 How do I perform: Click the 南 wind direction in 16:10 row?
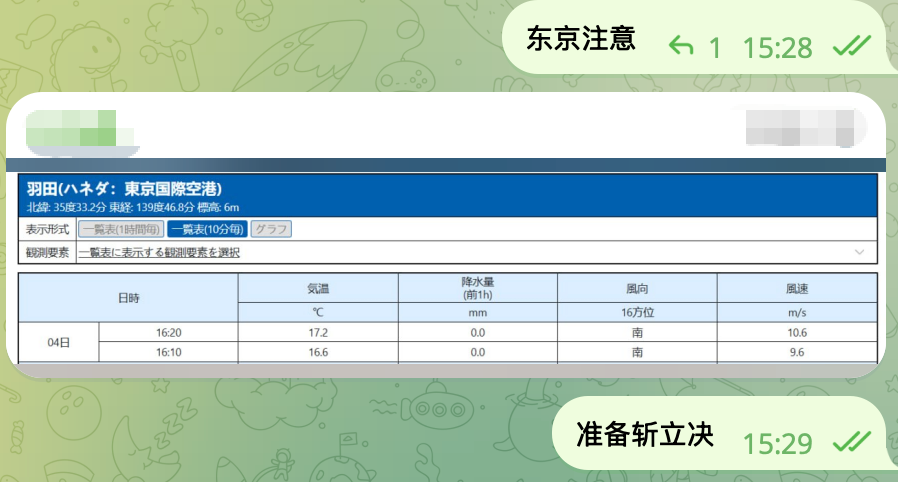[637, 352]
